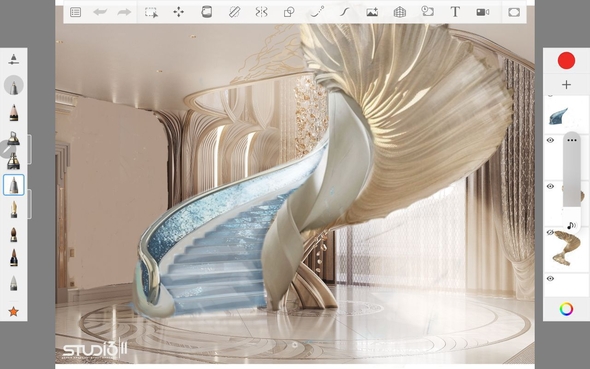Add a new layer with plus button
Image resolution: width=590 pixels, height=369 pixels.
(566, 85)
